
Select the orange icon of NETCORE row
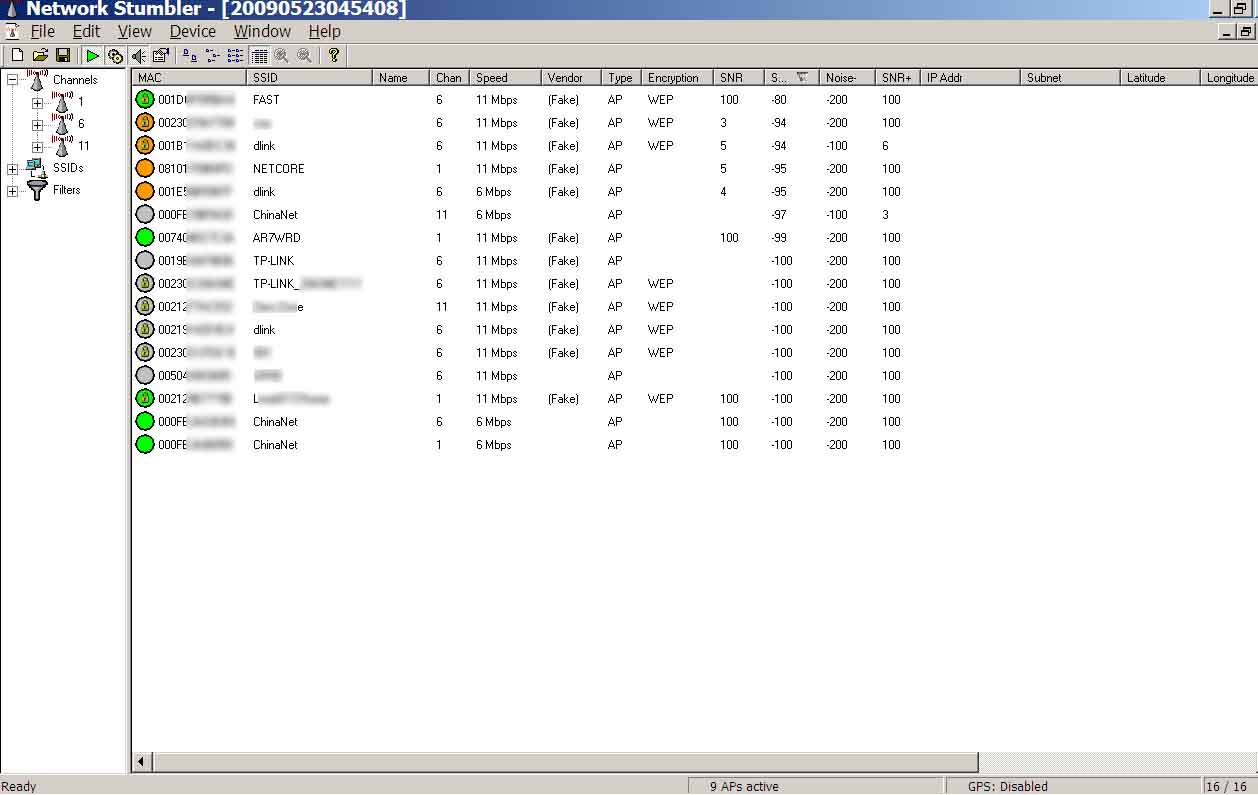pos(145,168)
